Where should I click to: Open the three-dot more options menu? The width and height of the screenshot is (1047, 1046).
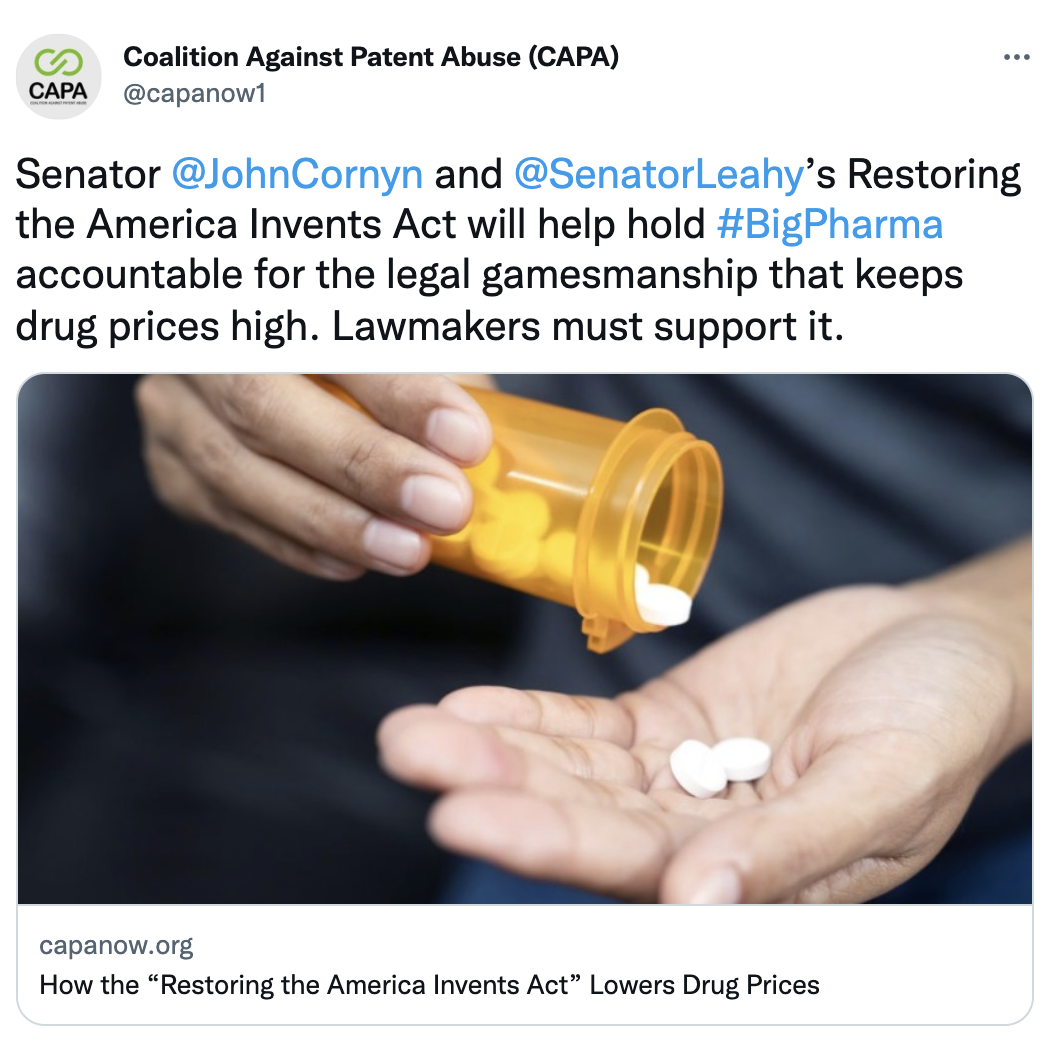pos(1016,57)
